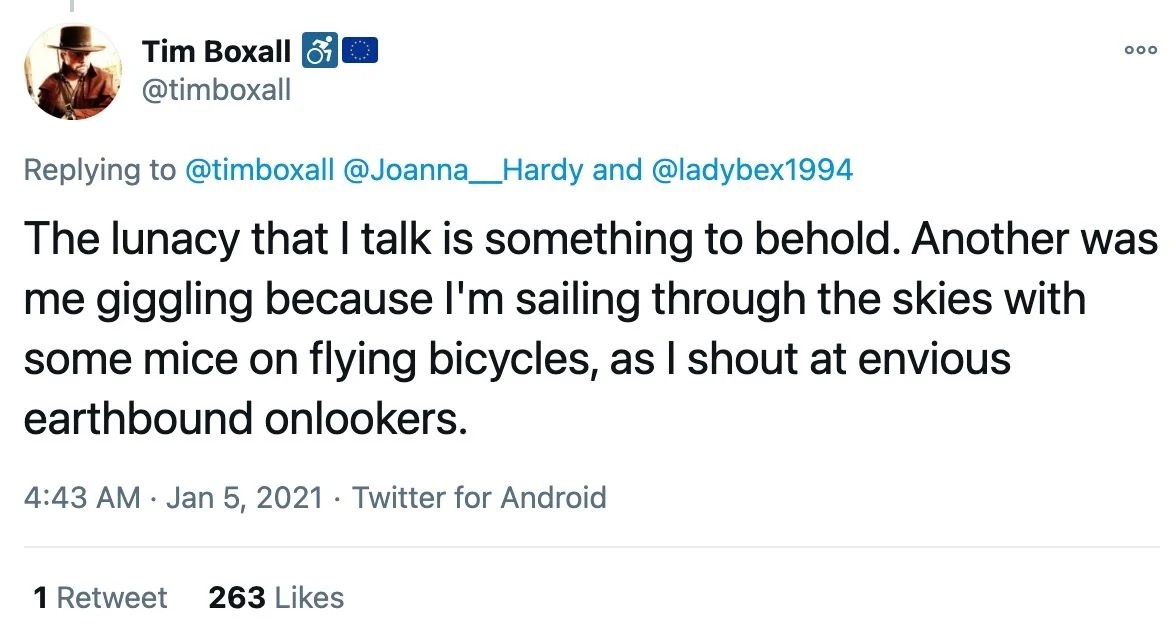Click the word 'and' in the reply line
Viewport: 1176px width, 636px height.
[x=617, y=170]
